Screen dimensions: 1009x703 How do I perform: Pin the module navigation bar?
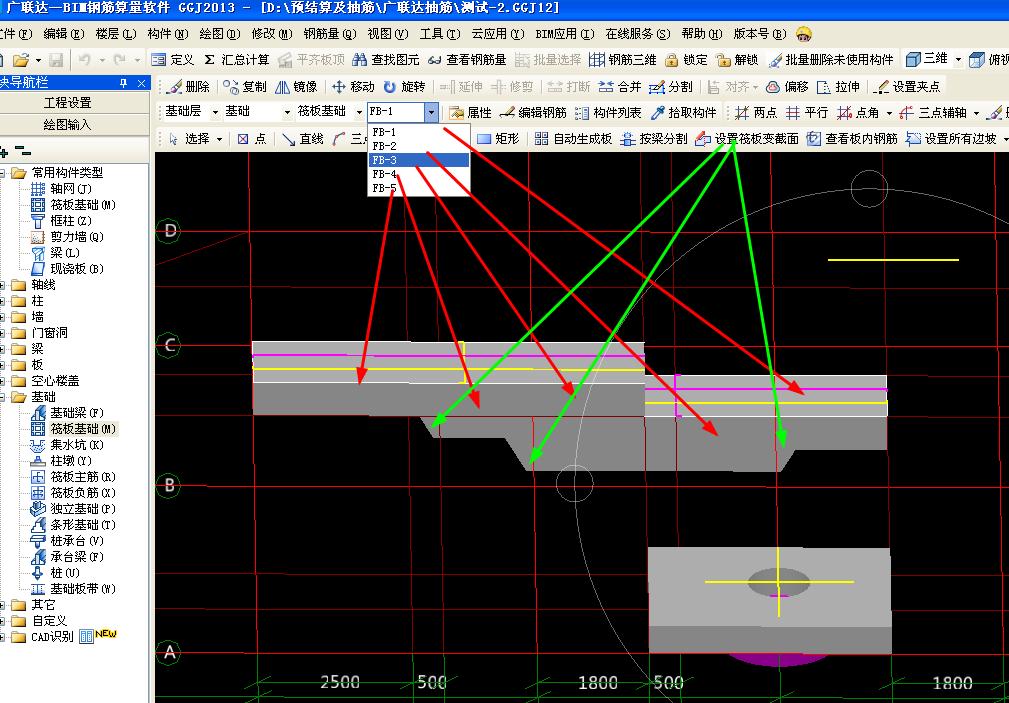tap(123, 83)
